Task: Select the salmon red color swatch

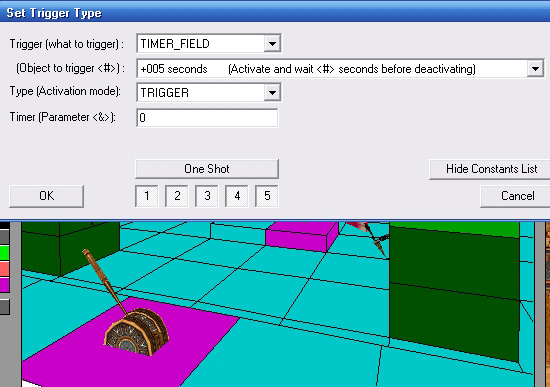Action: (x=5, y=269)
